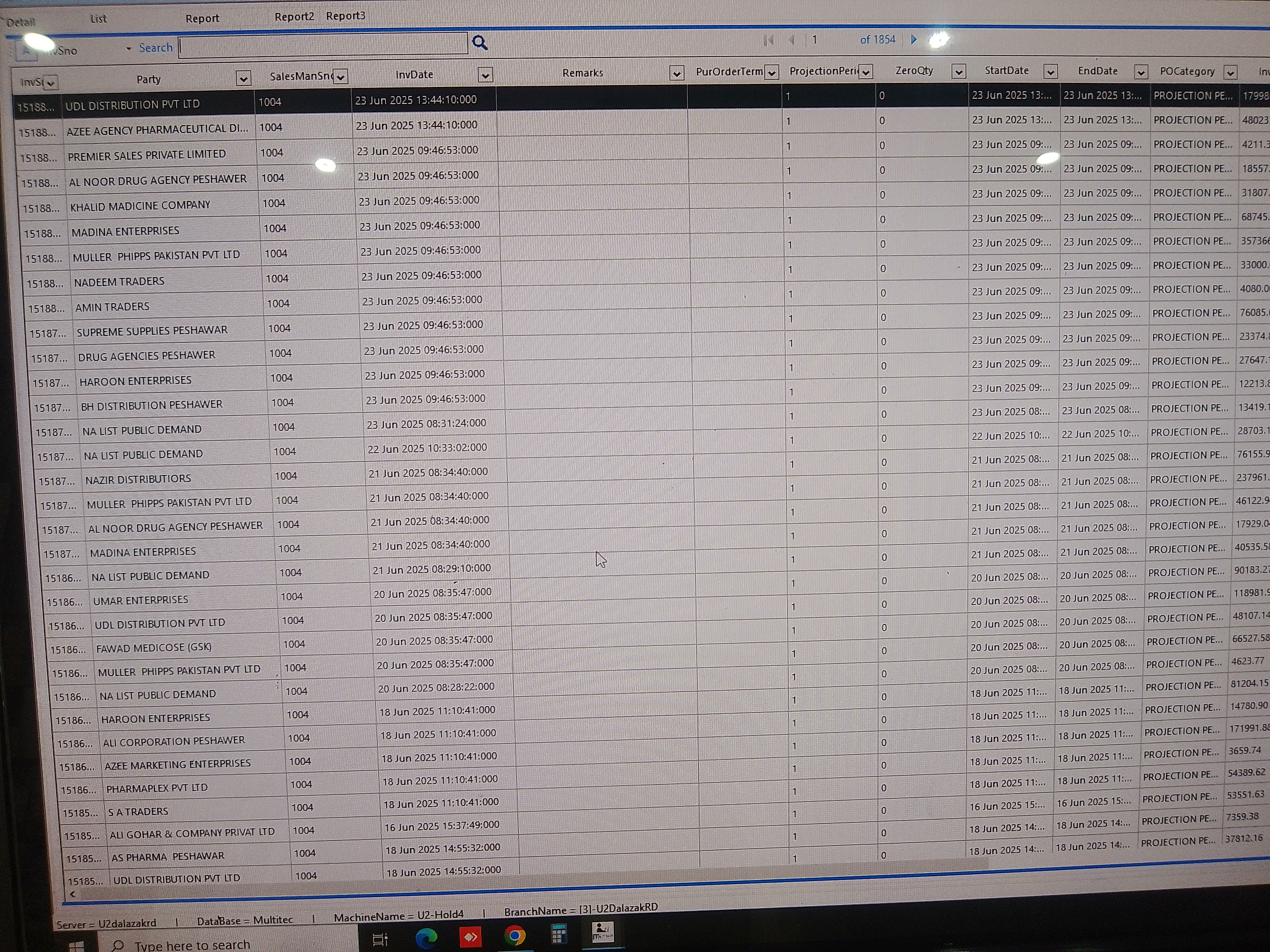Screen dimensions: 1270x952
Task: Open Google Chrome from taskbar
Action: [x=514, y=936]
